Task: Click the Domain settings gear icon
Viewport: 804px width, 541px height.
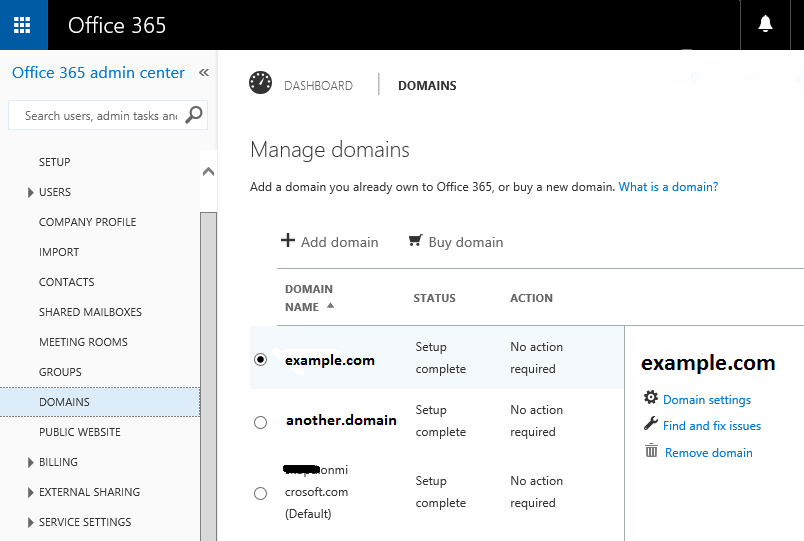Action: pyautogui.click(x=651, y=398)
